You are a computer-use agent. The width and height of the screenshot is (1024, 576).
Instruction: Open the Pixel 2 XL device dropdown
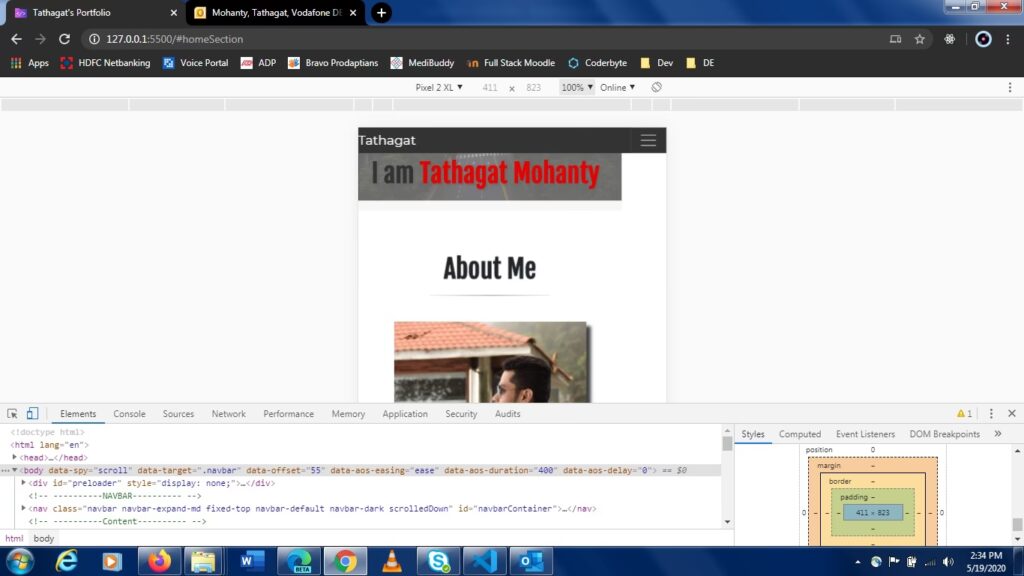click(439, 88)
